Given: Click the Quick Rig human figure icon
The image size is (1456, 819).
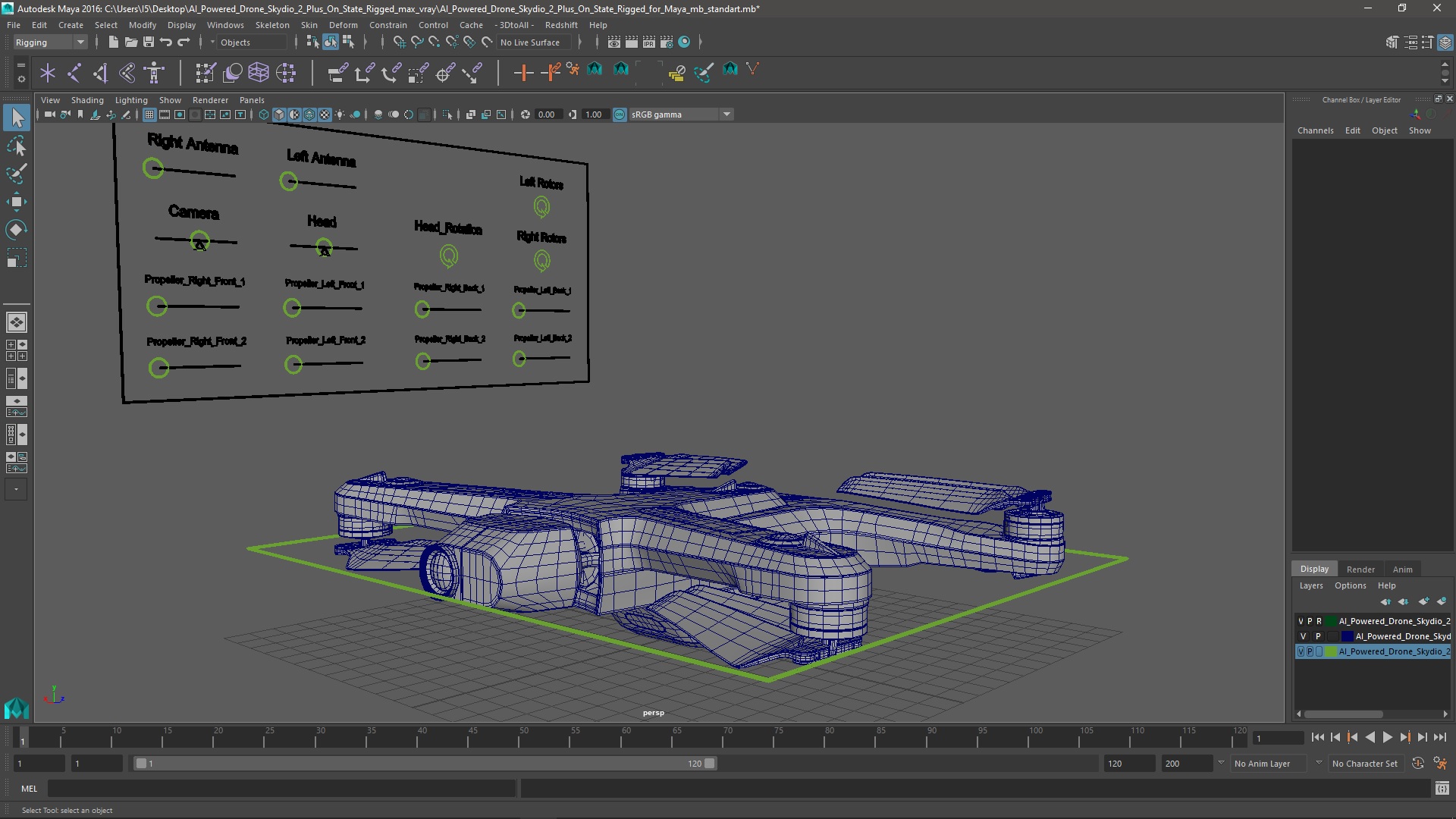Looking at the screenshot, I should click(154, 73).
